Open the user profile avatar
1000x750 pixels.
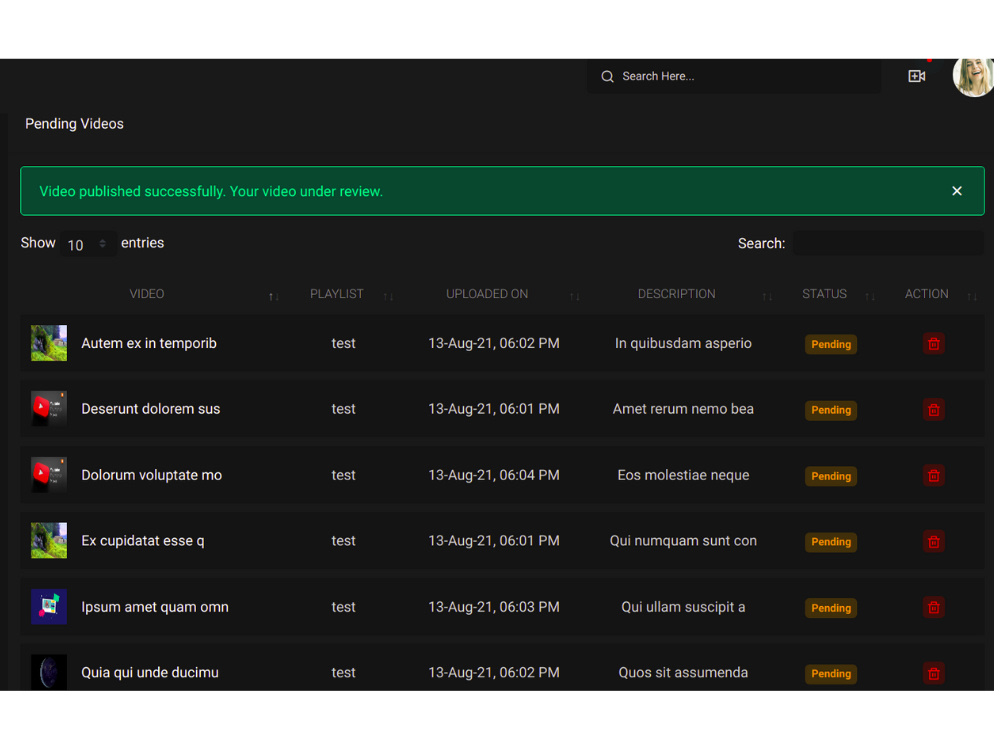coord(973,77)
